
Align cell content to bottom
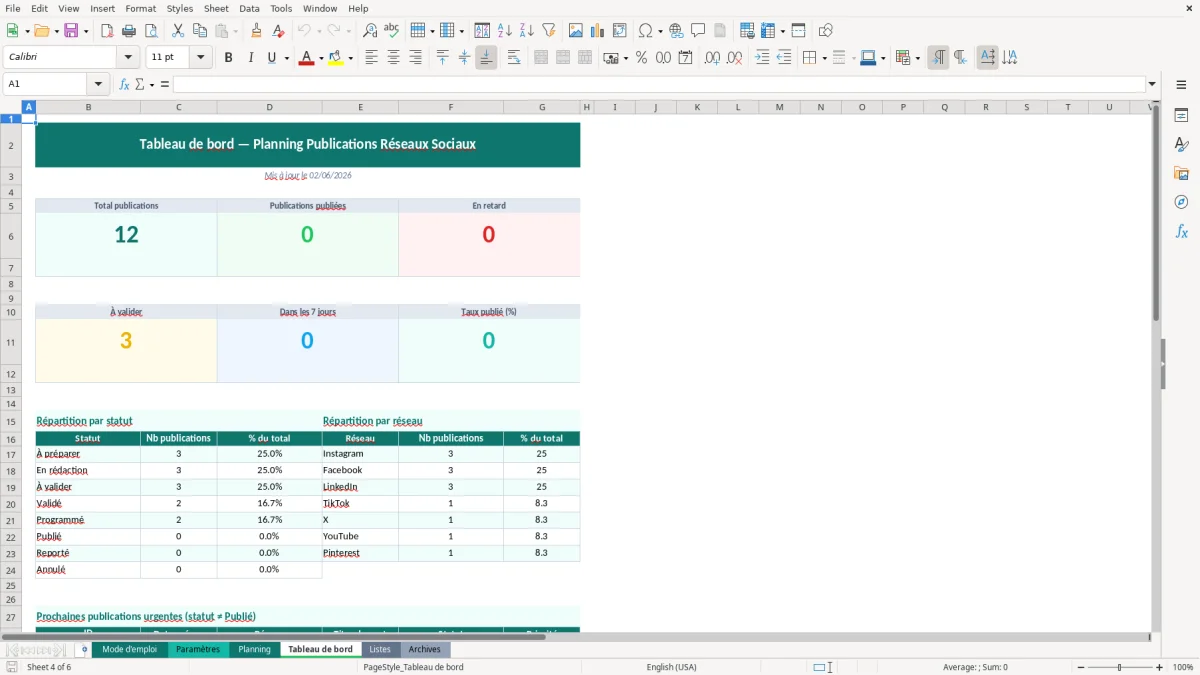click(x=486, y=58)
